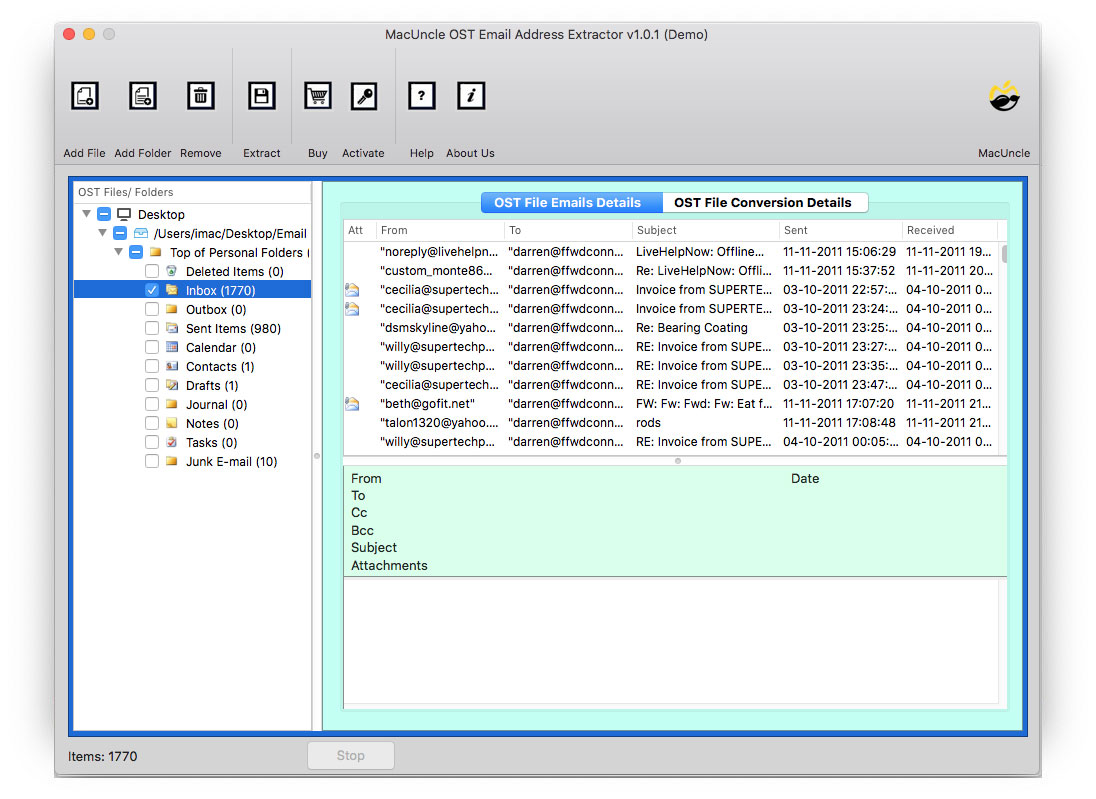Sort by the Received column header
The height and width of the screenshot is (799, 1096).
949,230
